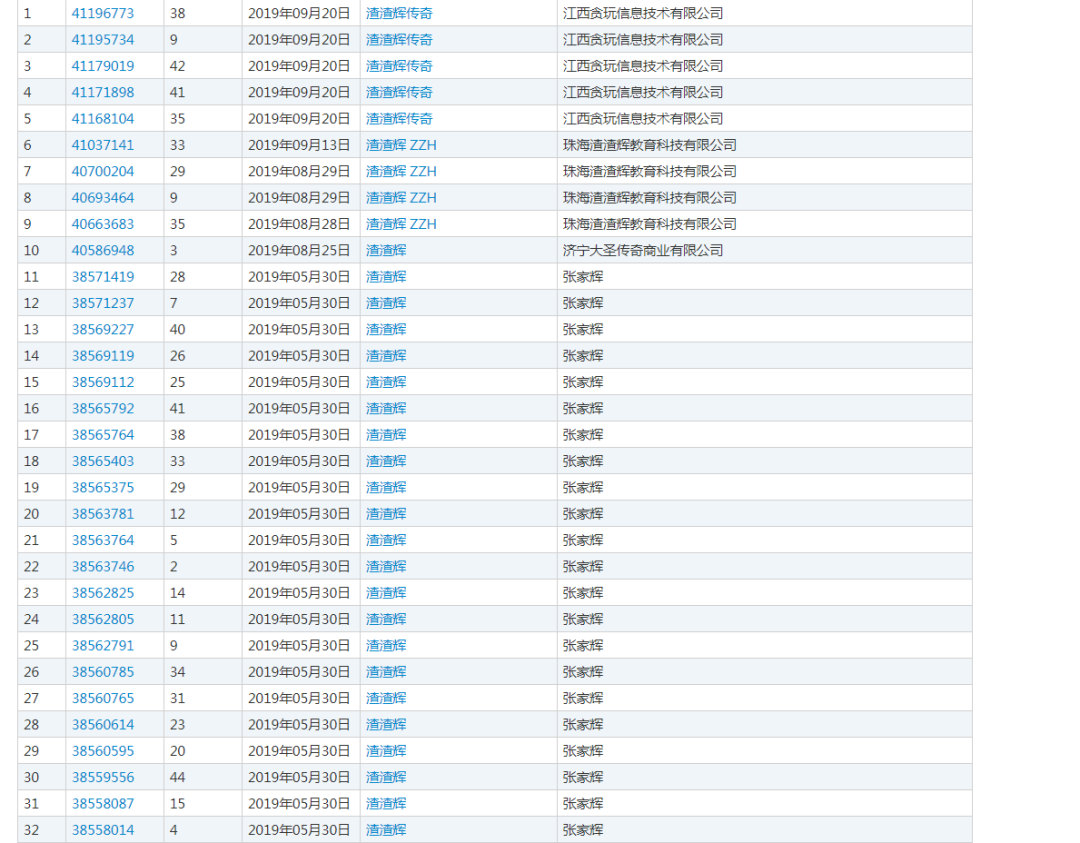Open application number 40663683
The height and width of the screenshot is (843, 1080).
103,224
